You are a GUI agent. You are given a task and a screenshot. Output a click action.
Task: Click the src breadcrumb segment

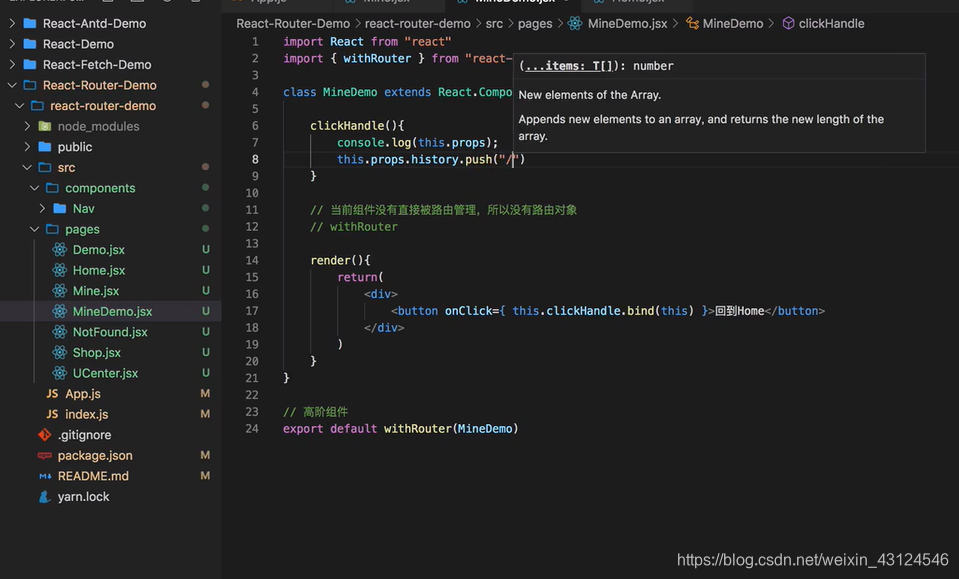(x=494, y=23)
